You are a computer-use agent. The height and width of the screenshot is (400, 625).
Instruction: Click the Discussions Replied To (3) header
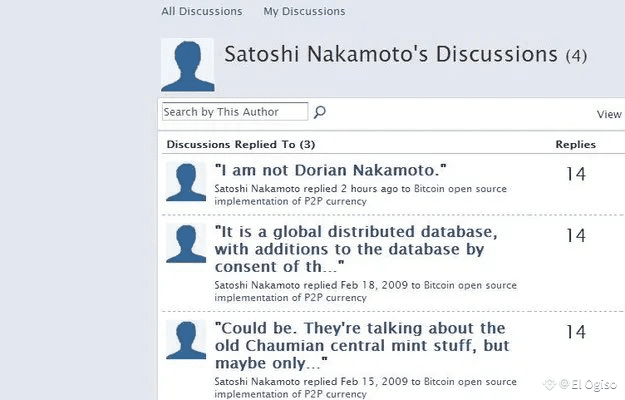pos(241,145)
